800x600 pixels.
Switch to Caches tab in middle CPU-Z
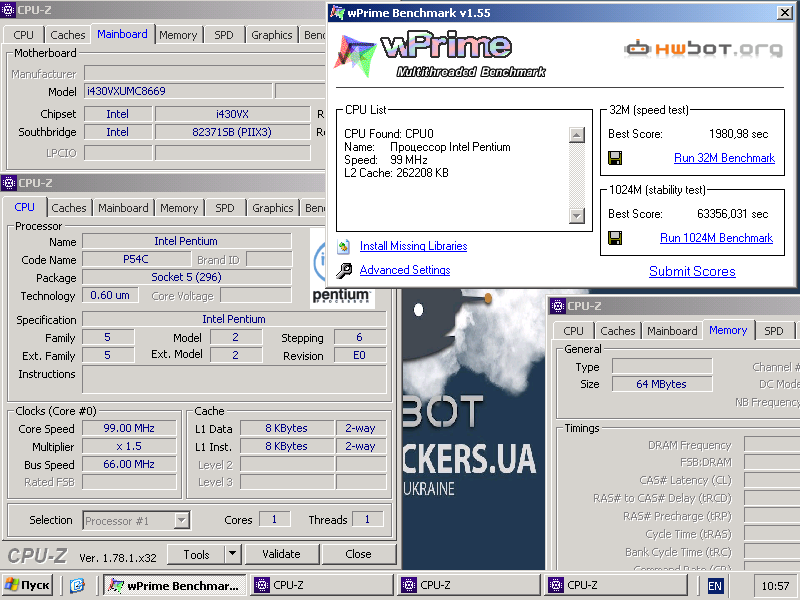(x=69, y=208)
